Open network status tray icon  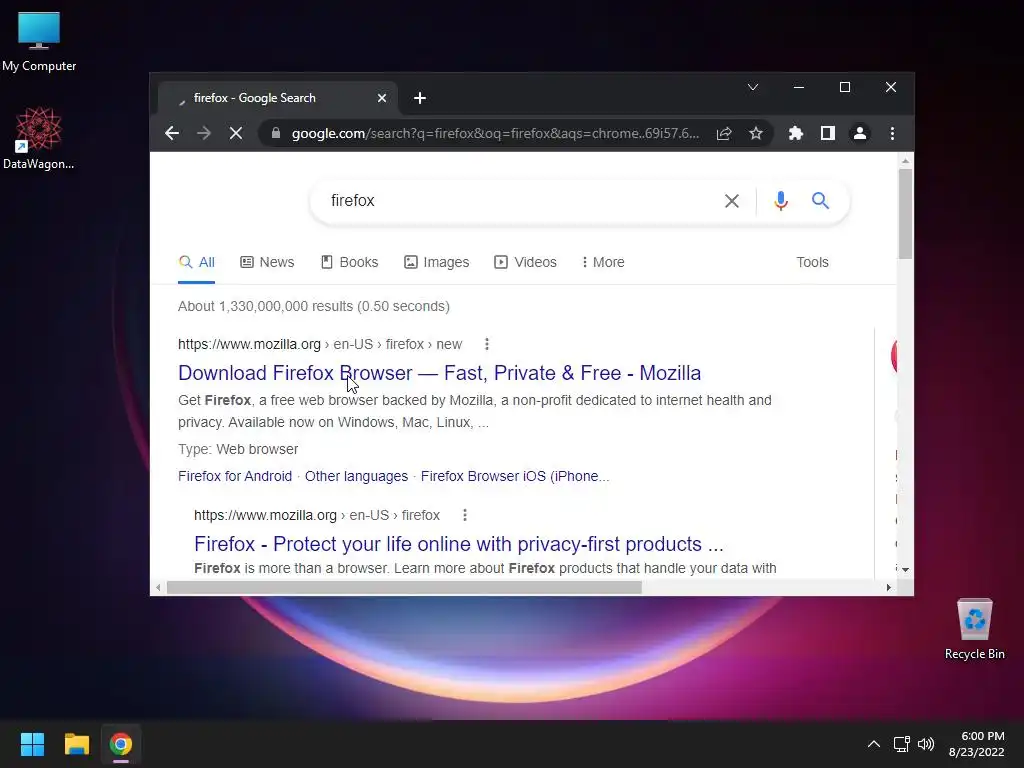tap(902, 744)
